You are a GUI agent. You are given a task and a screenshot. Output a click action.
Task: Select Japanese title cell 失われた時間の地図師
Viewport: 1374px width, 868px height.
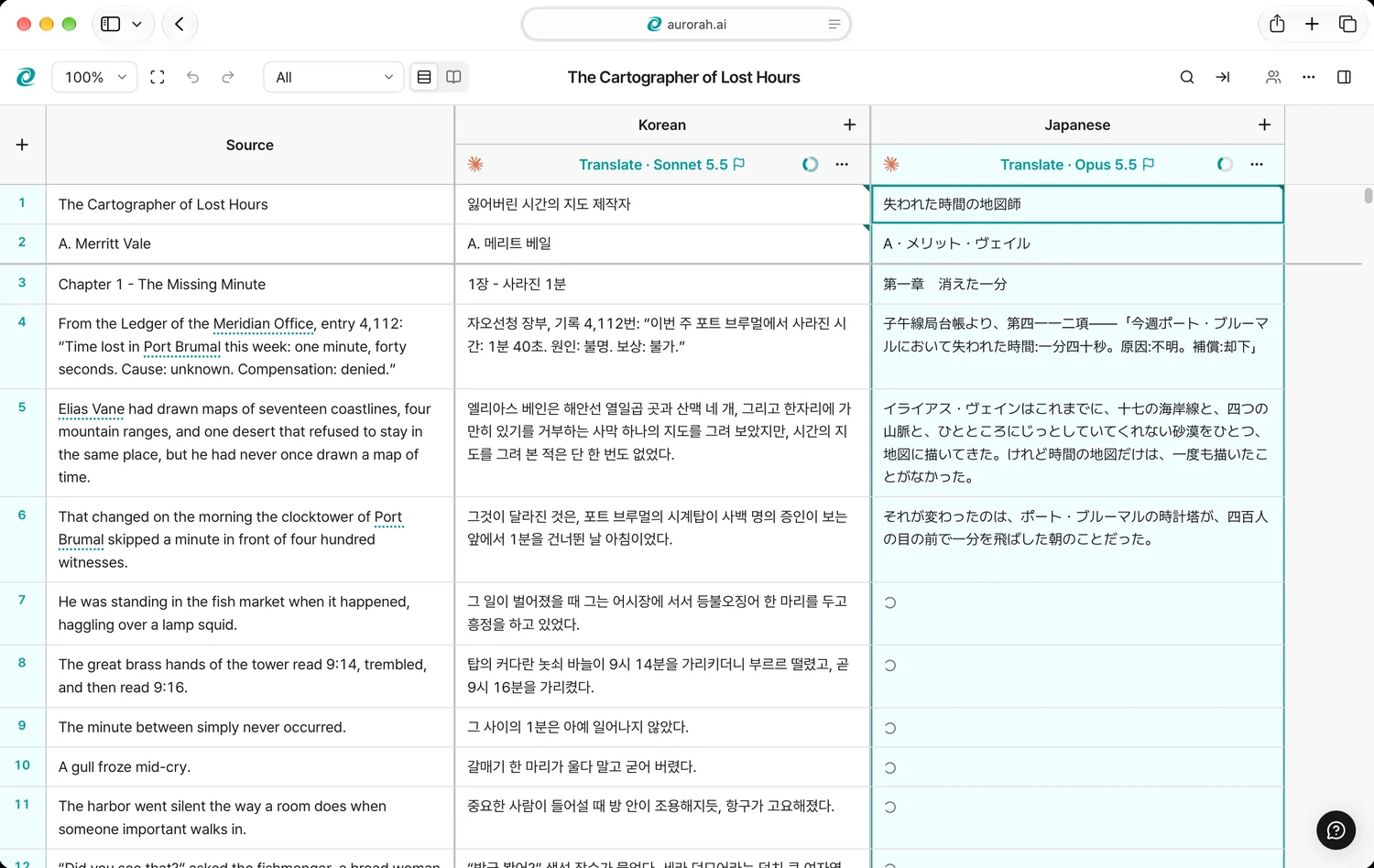pos(1077,204)
